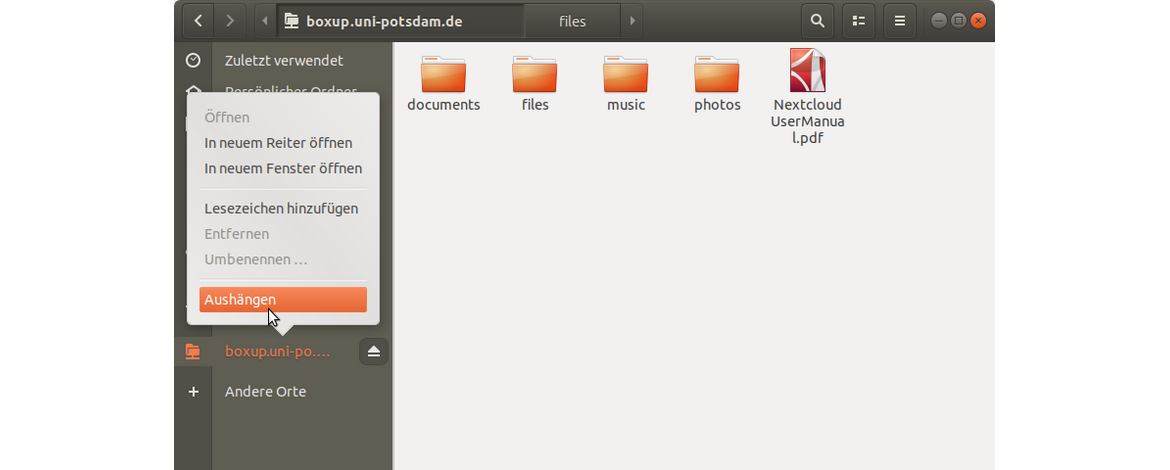Click the eject button beside boxup.uni-po
This screenshot has height=470, width=1170.
click(373, 351)
